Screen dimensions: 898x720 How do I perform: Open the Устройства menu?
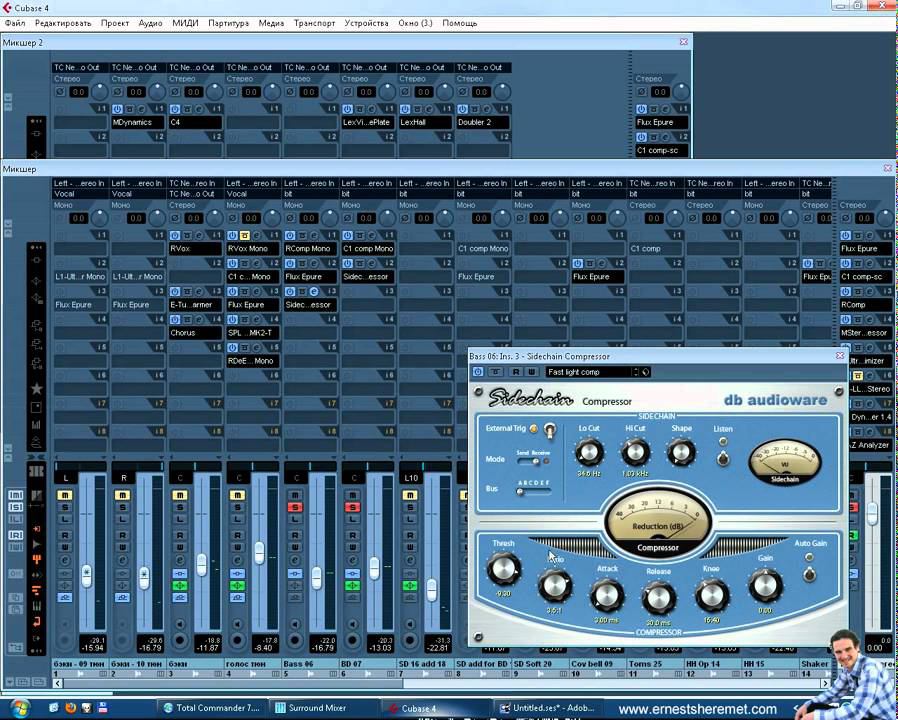[x=367, y=23]
